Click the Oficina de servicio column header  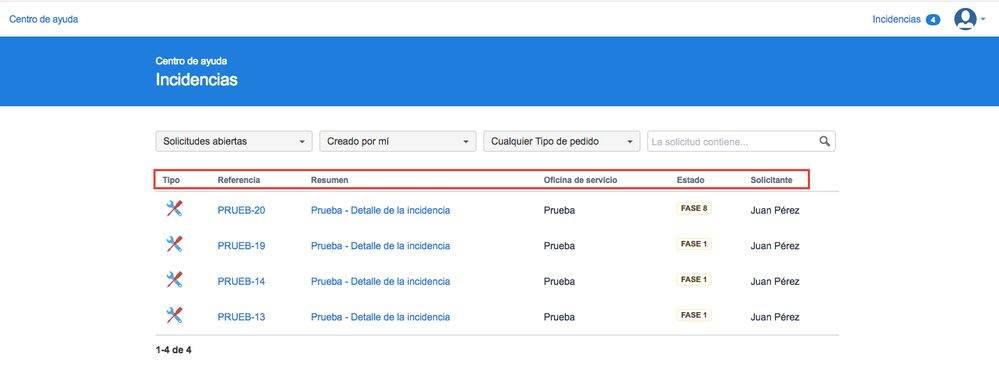pyautogui.click(x=580, y=180)
